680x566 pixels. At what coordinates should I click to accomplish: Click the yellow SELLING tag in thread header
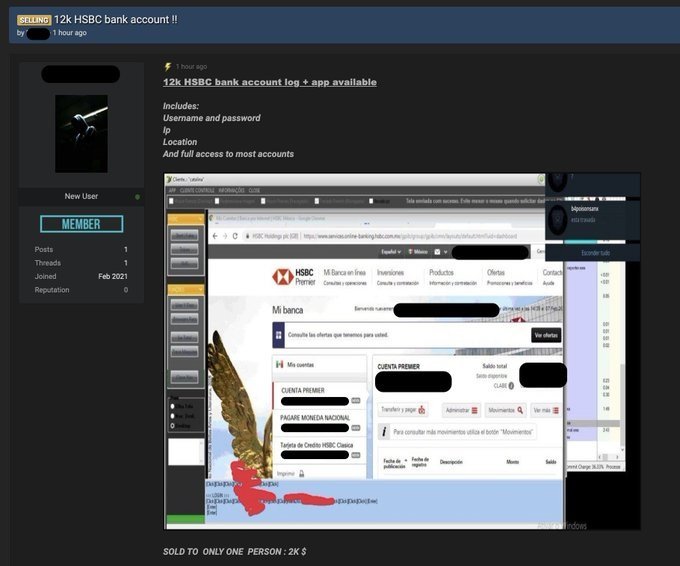point(34,20)
